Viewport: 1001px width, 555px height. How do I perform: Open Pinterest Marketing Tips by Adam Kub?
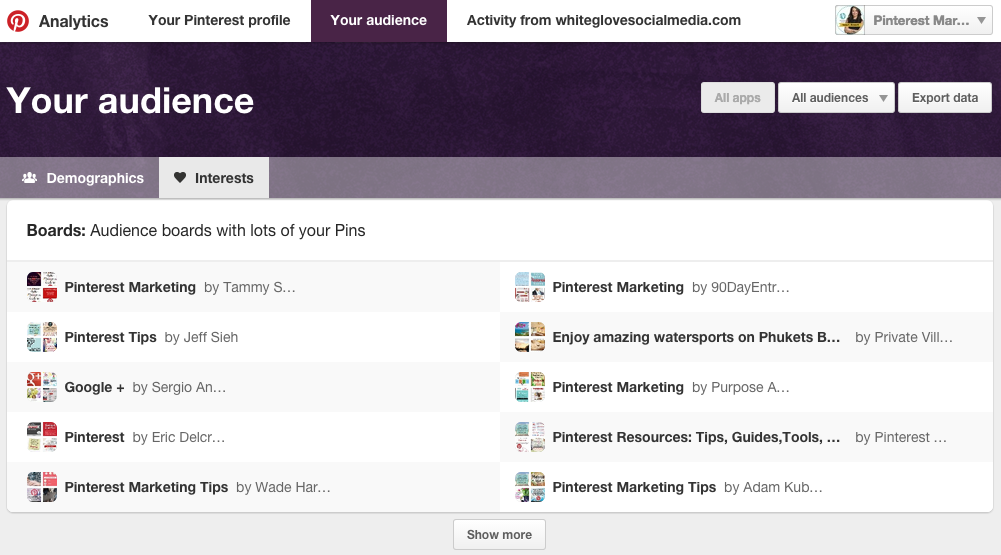634,487
